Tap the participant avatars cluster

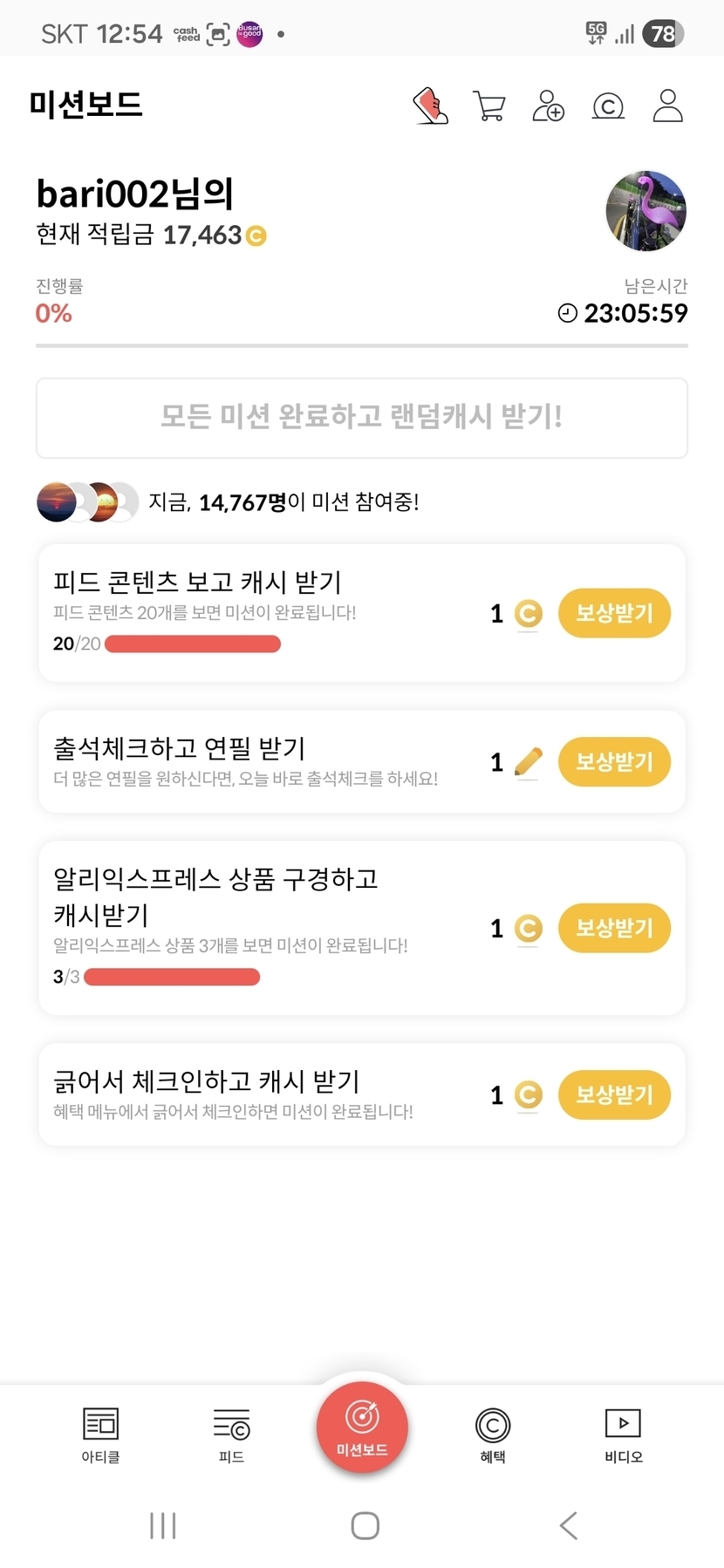(87, 502)
